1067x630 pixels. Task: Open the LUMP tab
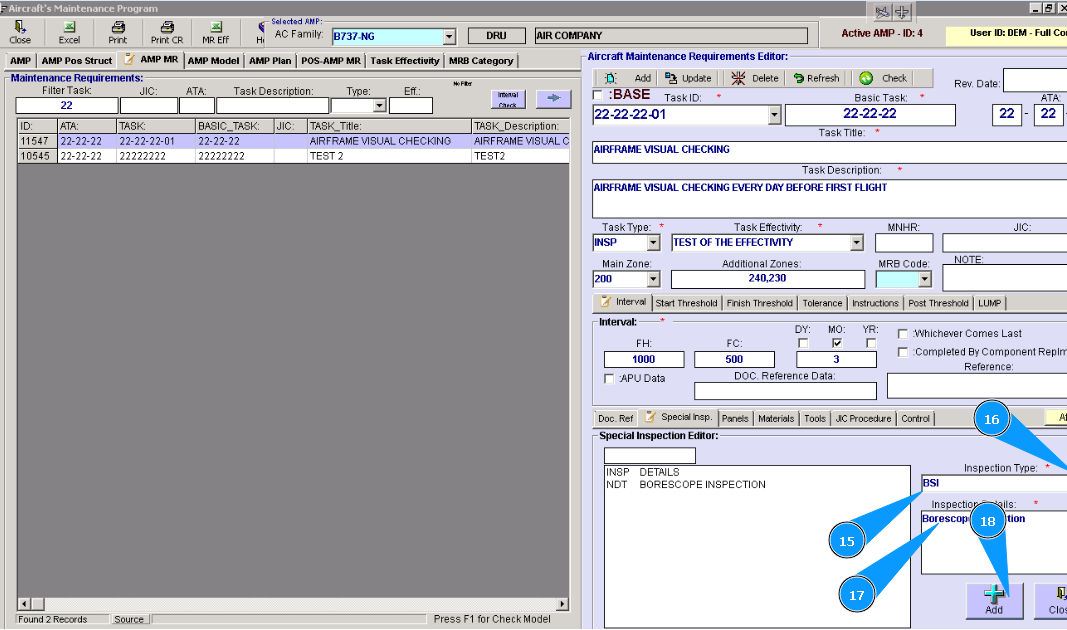click(x=989, y=303)
